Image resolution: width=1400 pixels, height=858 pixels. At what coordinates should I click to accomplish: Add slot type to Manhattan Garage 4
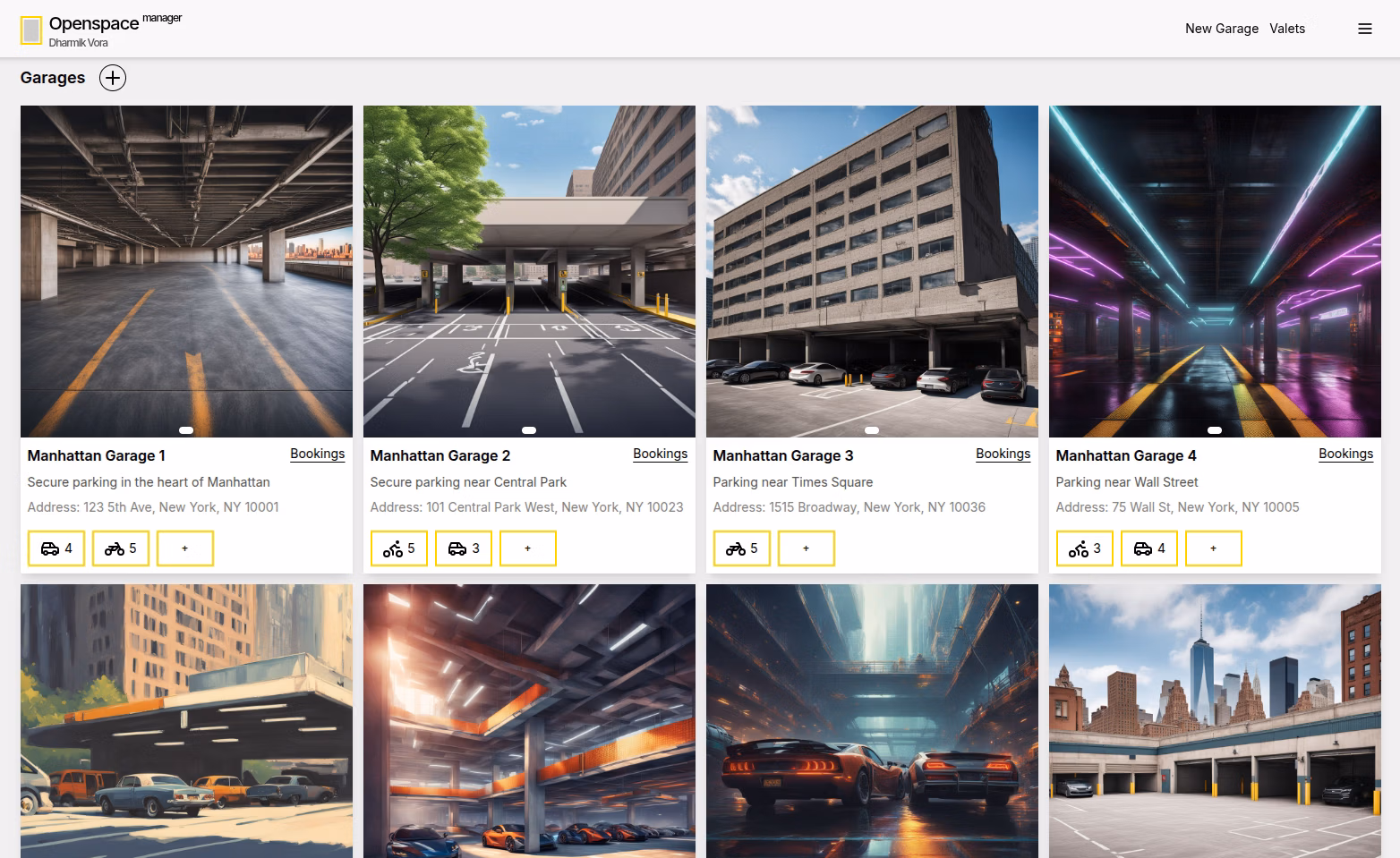1214,548
